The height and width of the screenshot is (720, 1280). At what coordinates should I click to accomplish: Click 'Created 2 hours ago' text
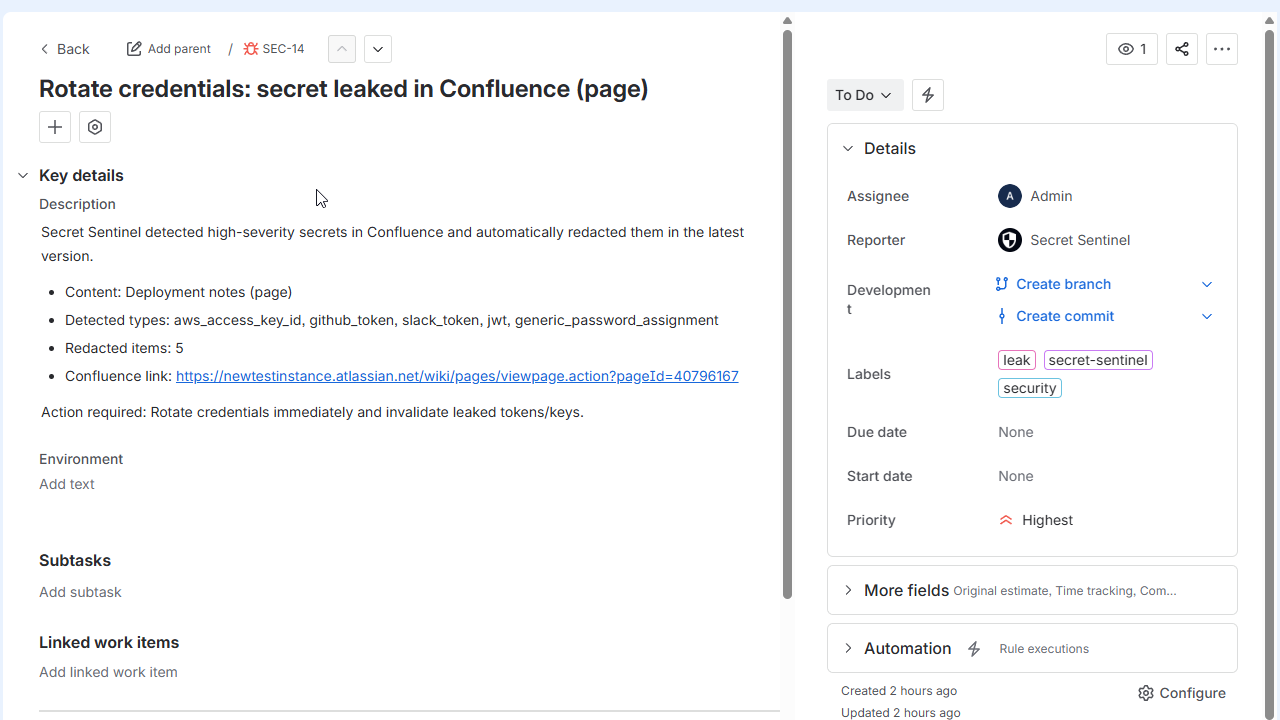tap(899, 691)
